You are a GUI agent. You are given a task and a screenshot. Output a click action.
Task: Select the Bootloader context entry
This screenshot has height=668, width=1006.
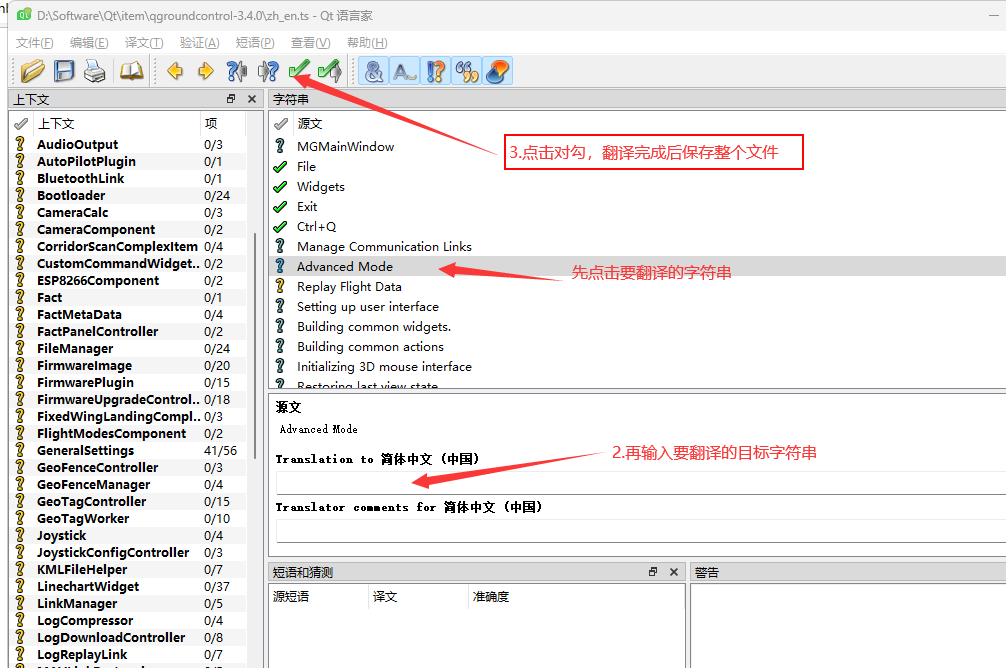pyautogui.click(x=70, y=195)
